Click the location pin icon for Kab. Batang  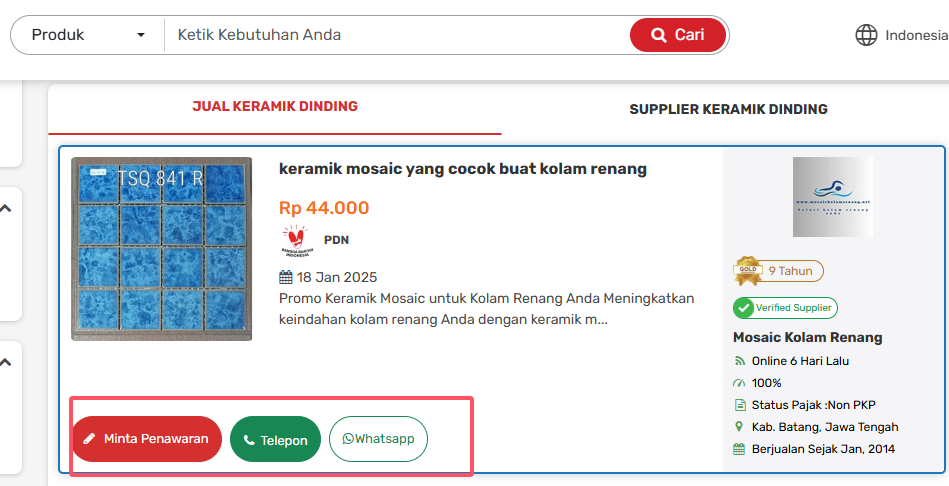coord(739,427)
